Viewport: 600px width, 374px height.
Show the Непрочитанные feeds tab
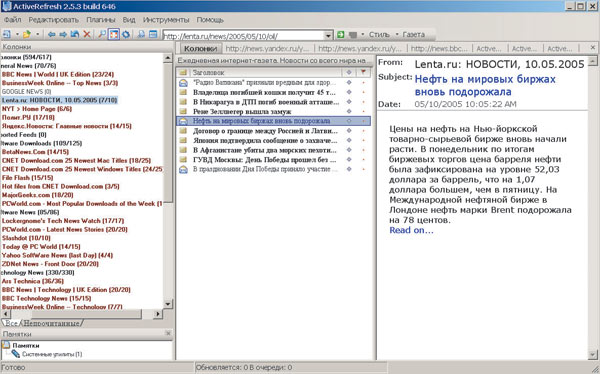point(52,323)
